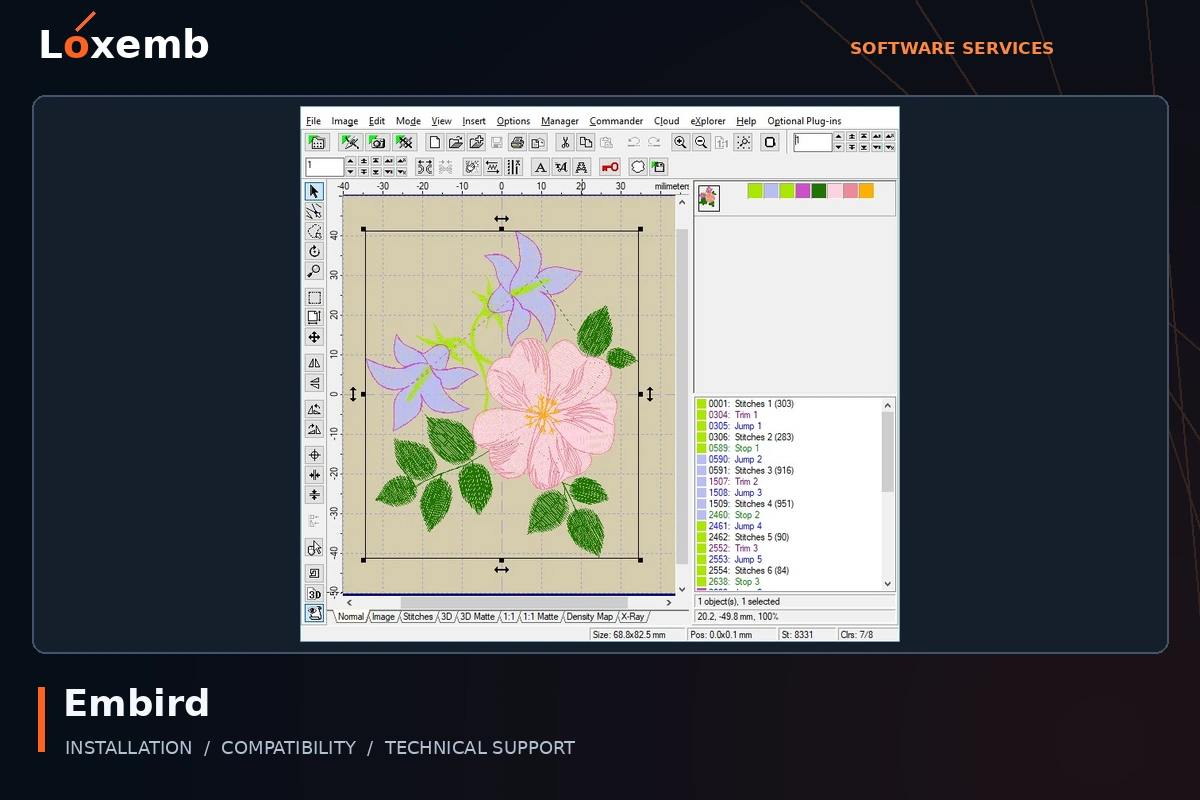Click the 'Size: 68.8x82.5 mm' status entry

coord(636,634)
